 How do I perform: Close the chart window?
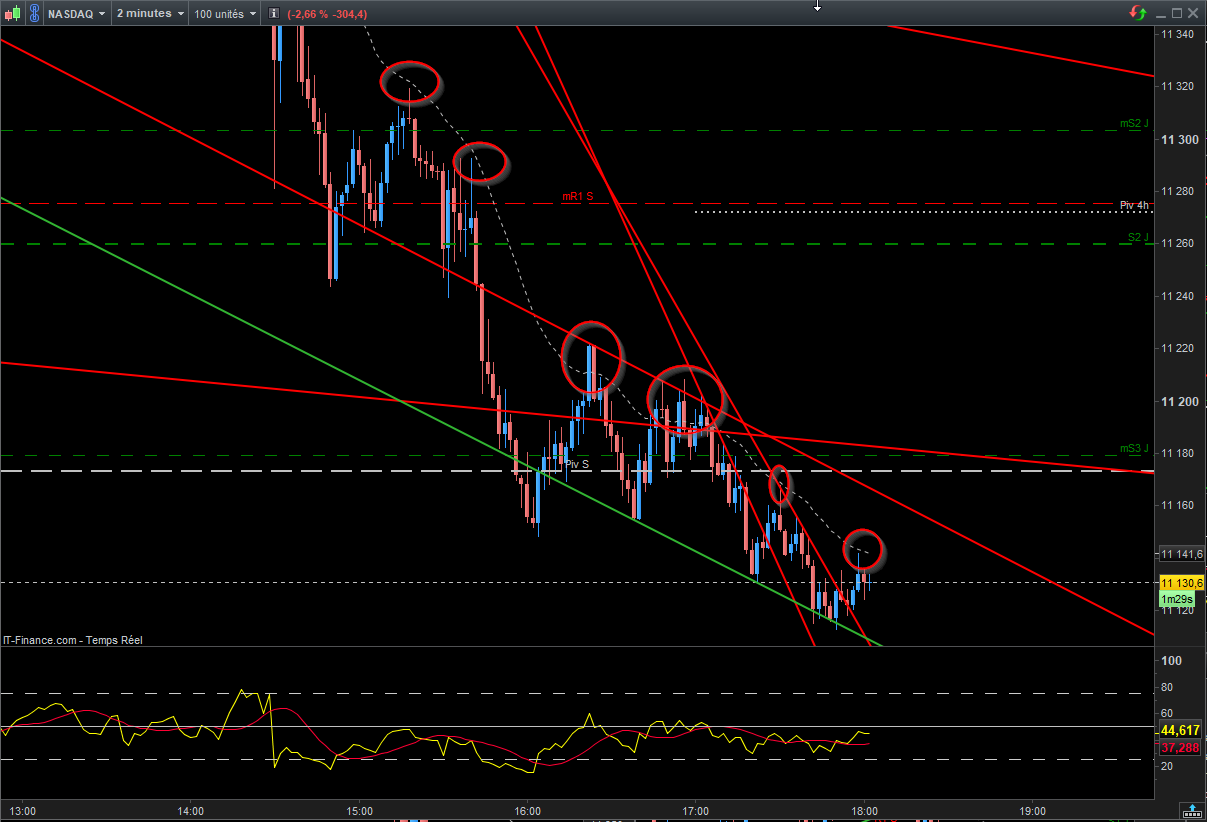coord(1194,14)
